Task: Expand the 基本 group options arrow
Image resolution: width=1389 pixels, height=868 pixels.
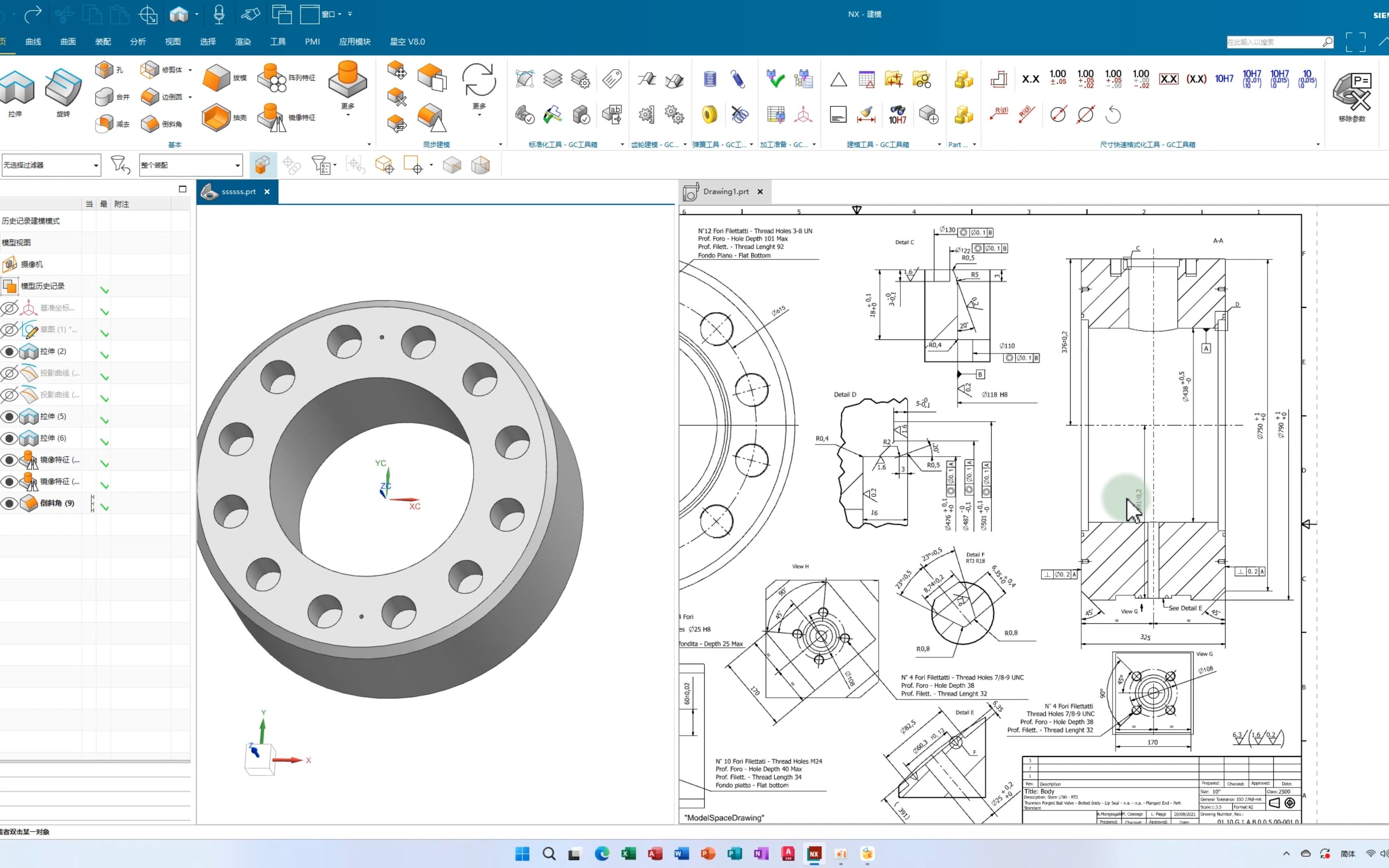Action: coord(369,145)
